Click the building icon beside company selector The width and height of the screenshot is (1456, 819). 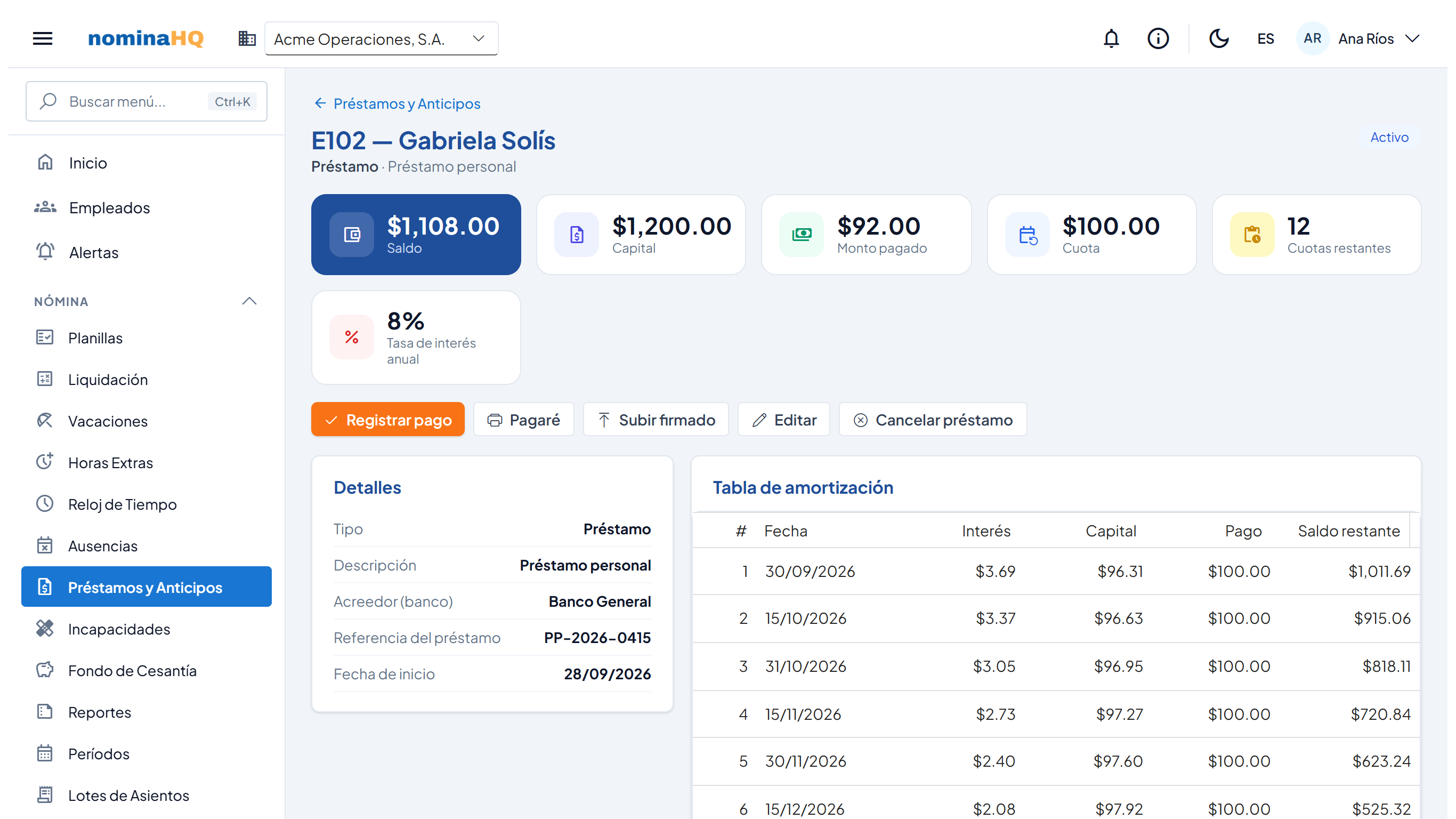(247, 38)
